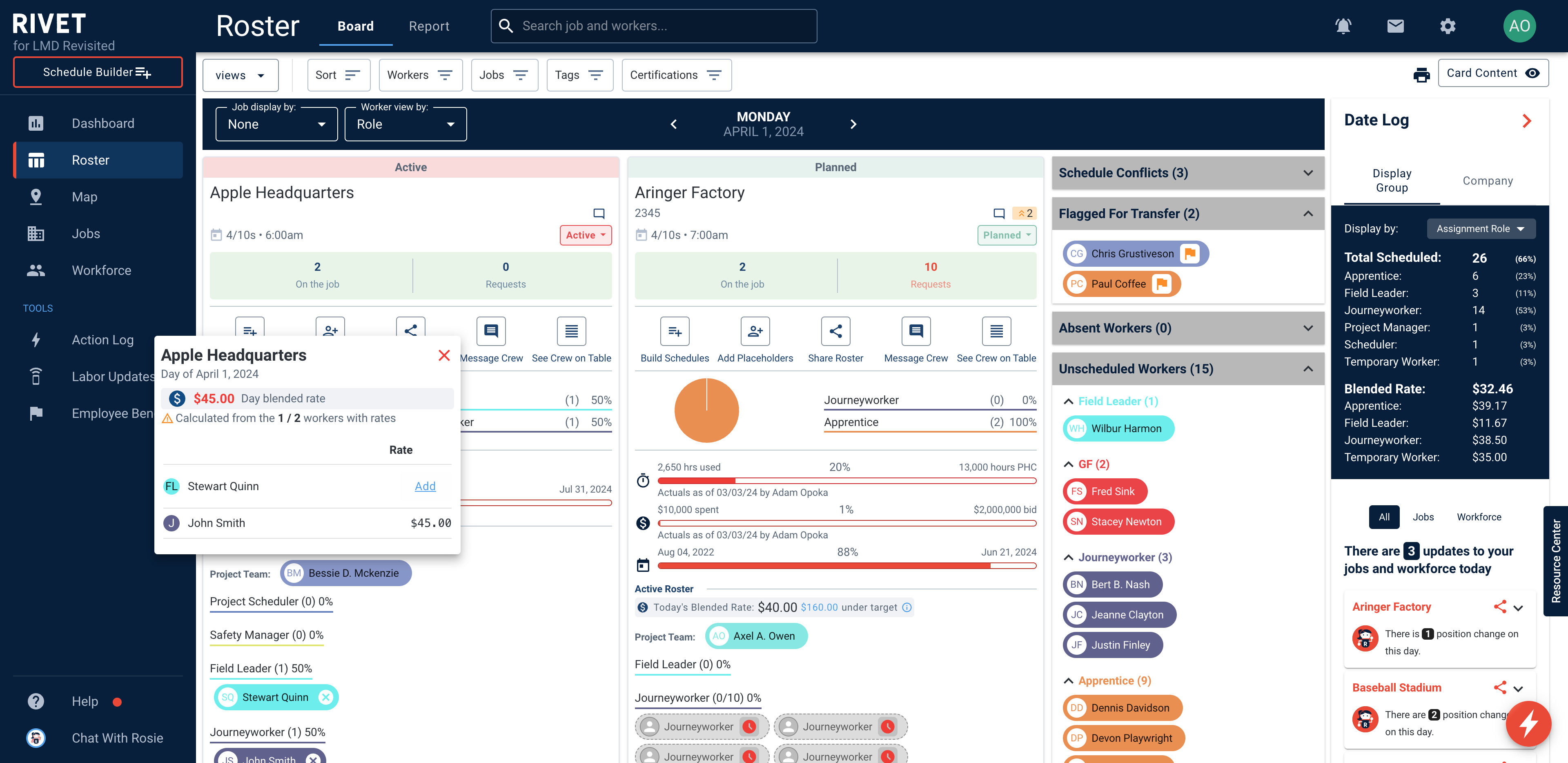Screen dimensions: 1568x763
Task: Select the All filter in updates
Action: click(x=1384, y=517)
